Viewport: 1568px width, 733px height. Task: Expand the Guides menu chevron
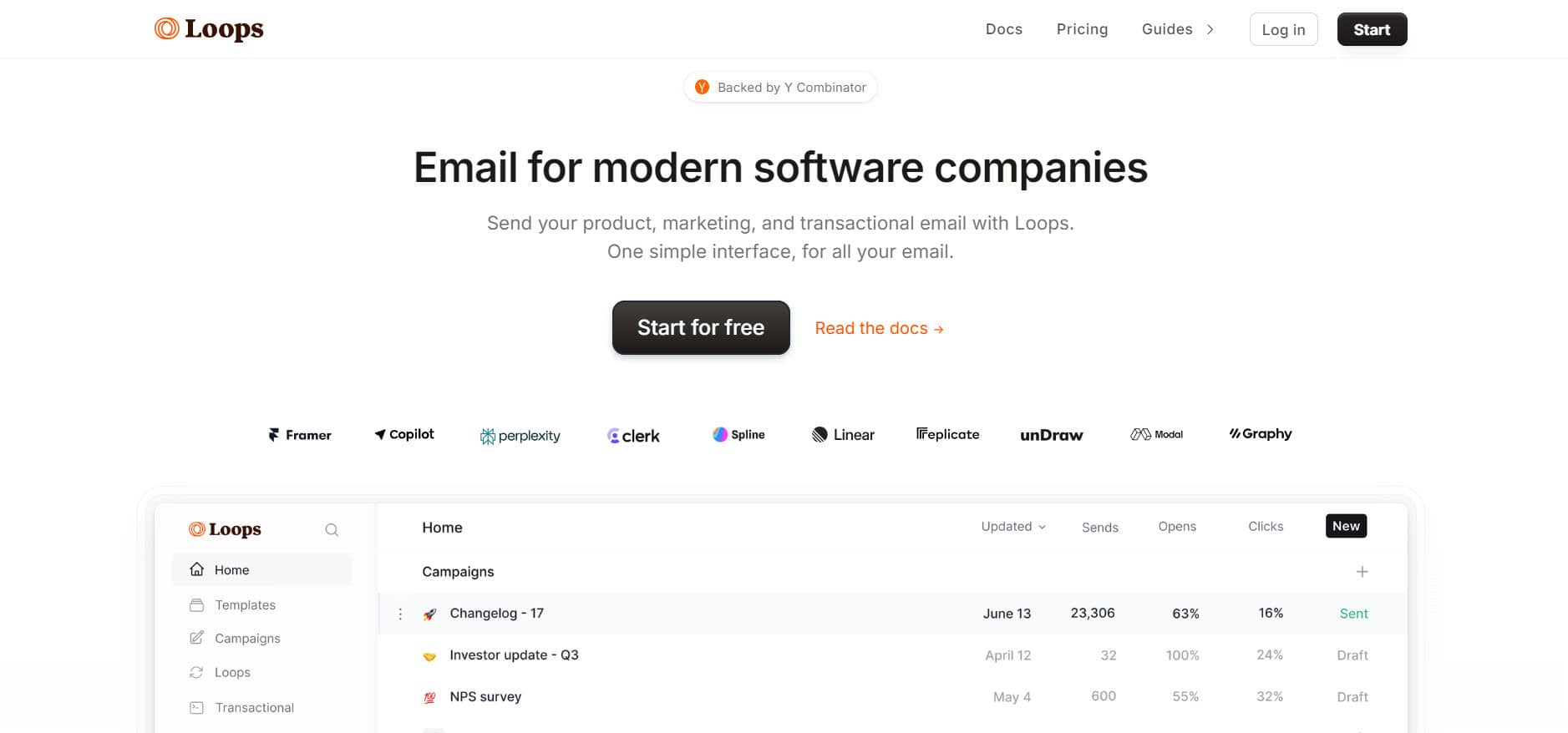tap(1210, 30)
